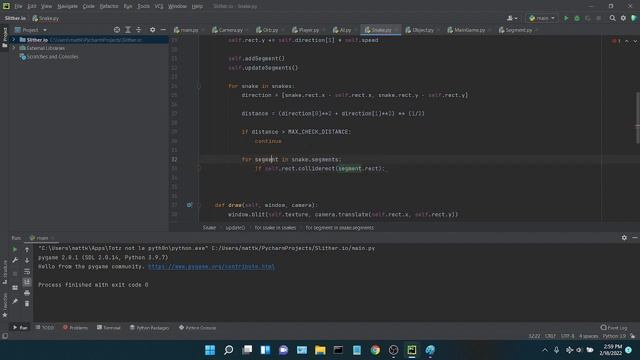
Task: Click the user account icon near run configuration
Action: [x=512, y=18]
